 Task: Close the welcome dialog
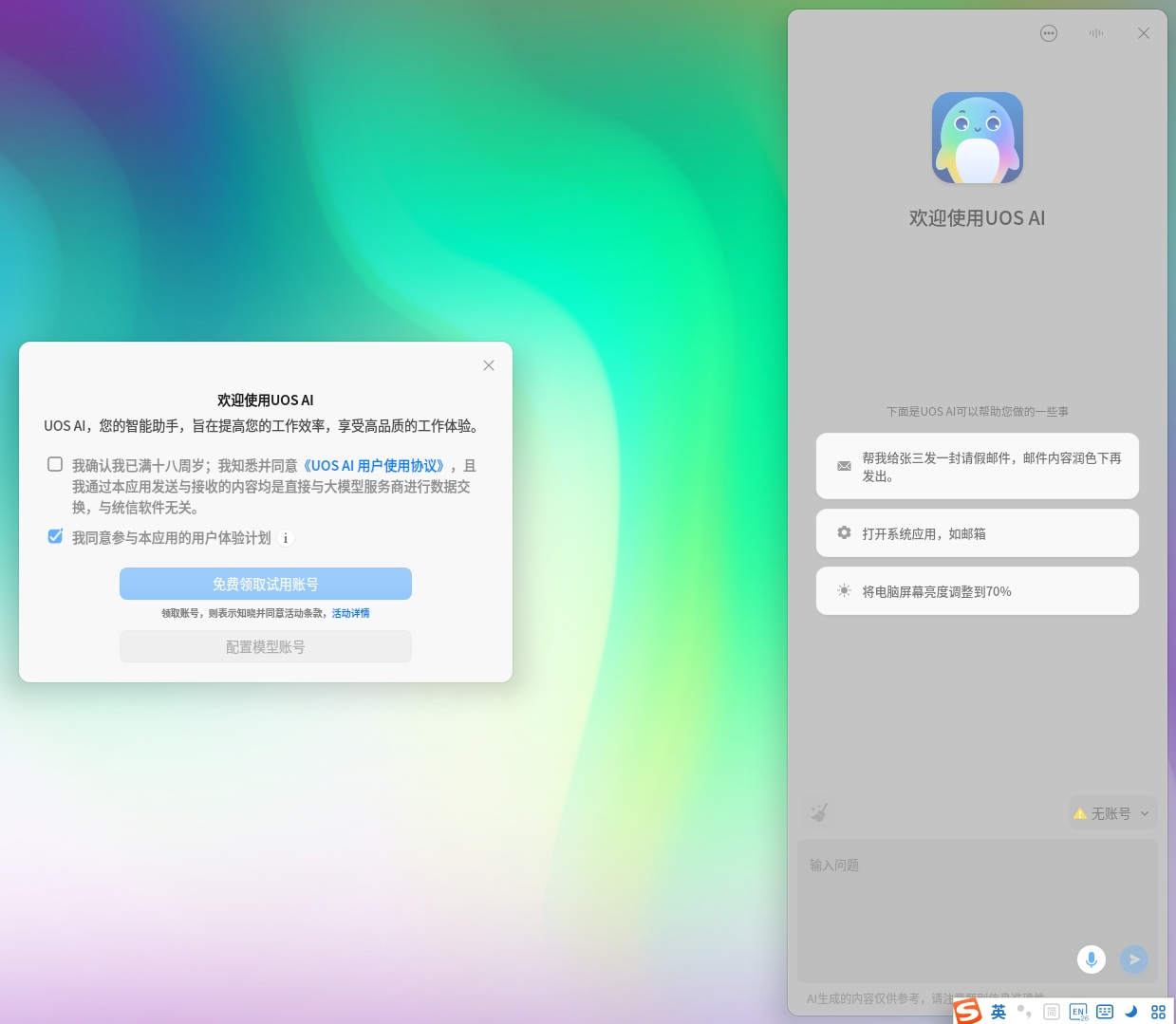(x=489, y=365)
